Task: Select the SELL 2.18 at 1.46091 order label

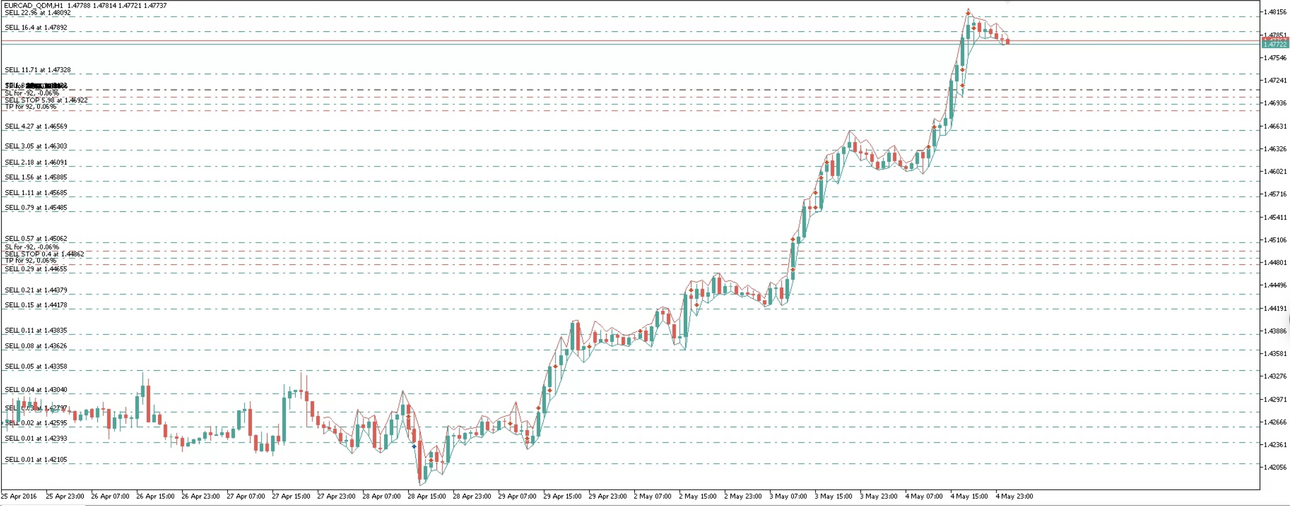Action: pyautogui.click(x=36, y=162)
